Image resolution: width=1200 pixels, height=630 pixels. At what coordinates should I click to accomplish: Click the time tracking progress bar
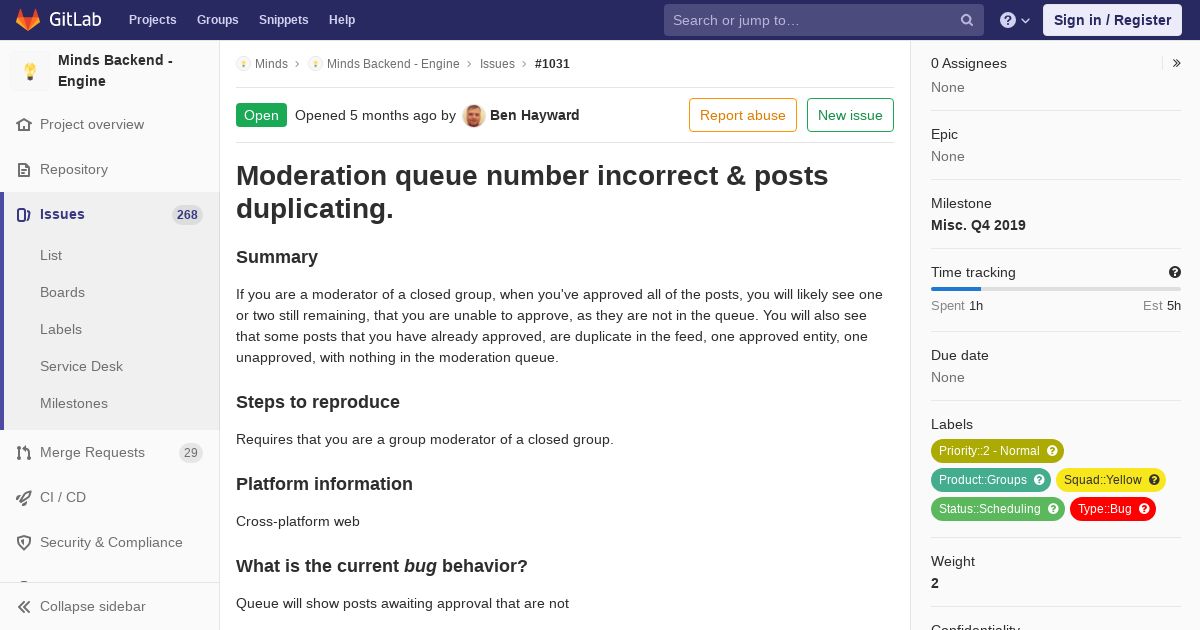click(1056, 289)
